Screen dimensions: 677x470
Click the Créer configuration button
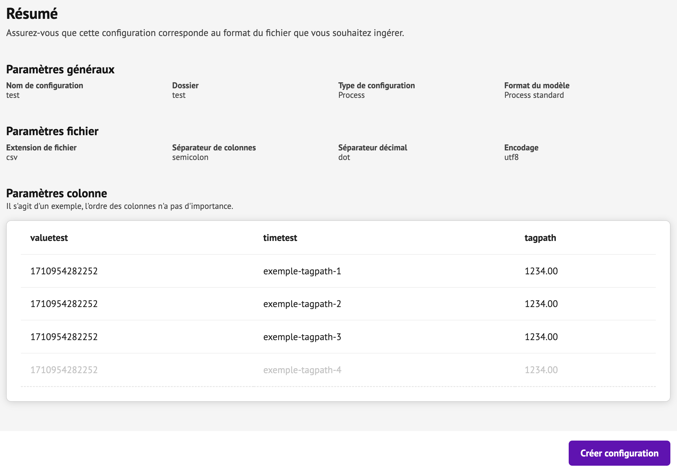[619, 453]
